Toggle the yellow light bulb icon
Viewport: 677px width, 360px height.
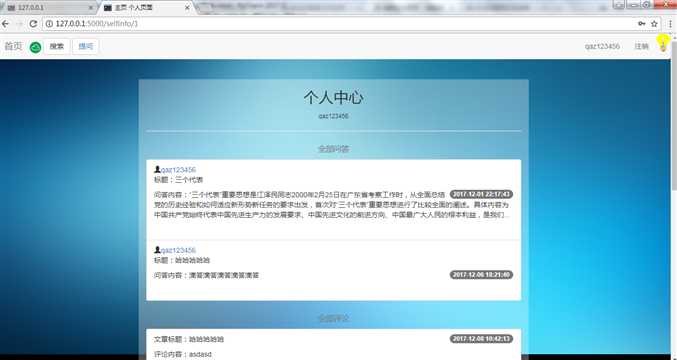click(x=663, y=44)
